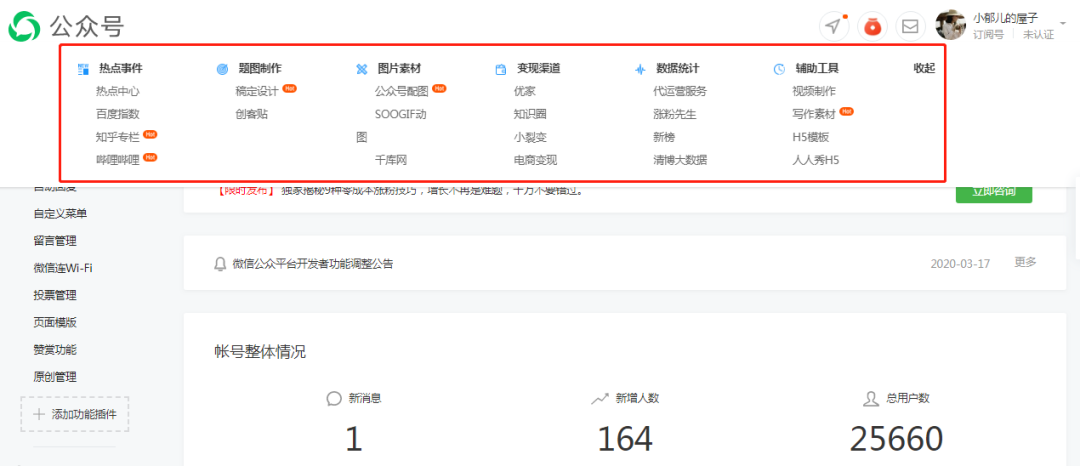Open the mail envelope icon
This screenshot has width=1080, height=466.
coord(911,26)
